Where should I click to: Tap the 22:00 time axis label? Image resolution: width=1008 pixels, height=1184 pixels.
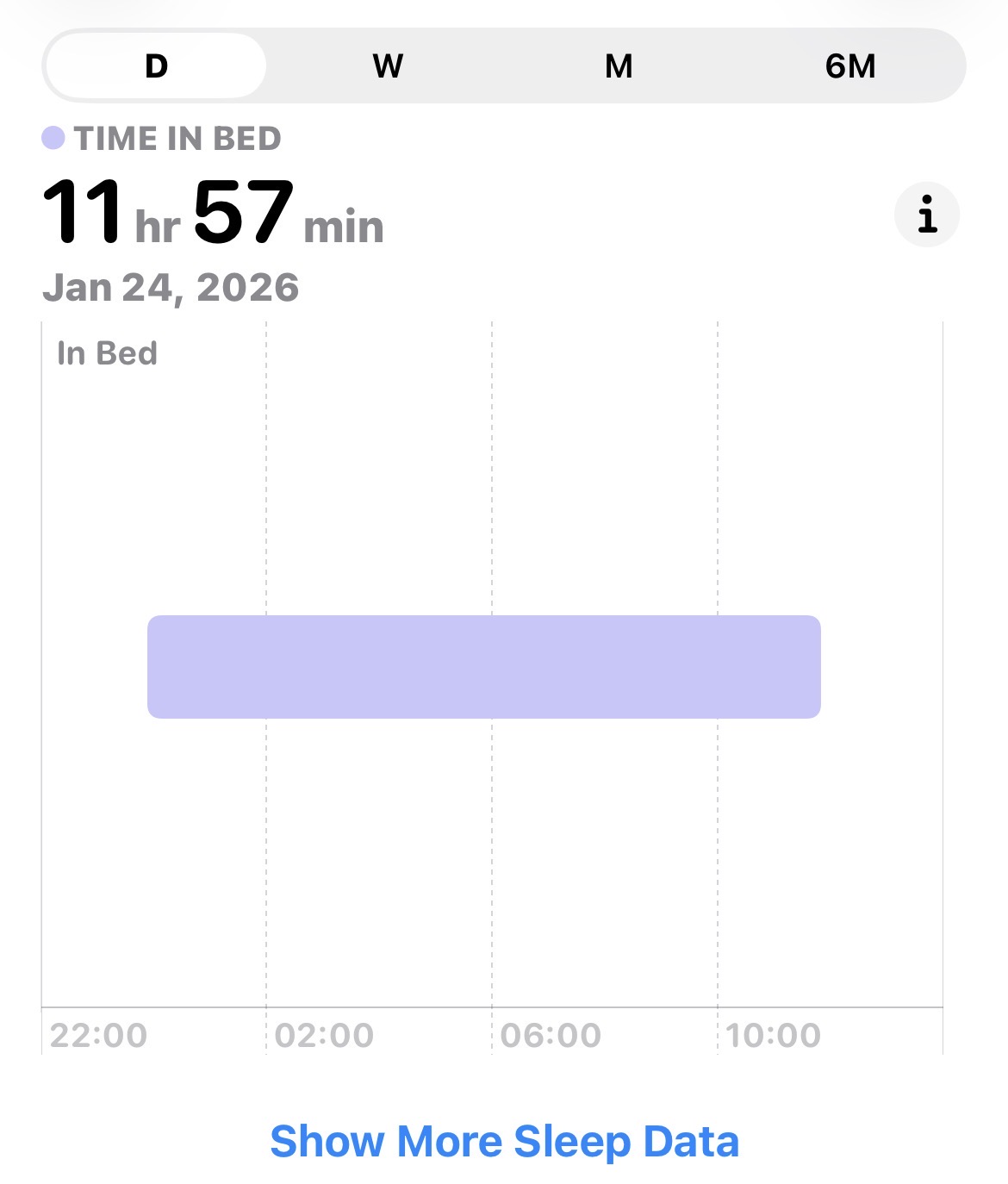98,1035
